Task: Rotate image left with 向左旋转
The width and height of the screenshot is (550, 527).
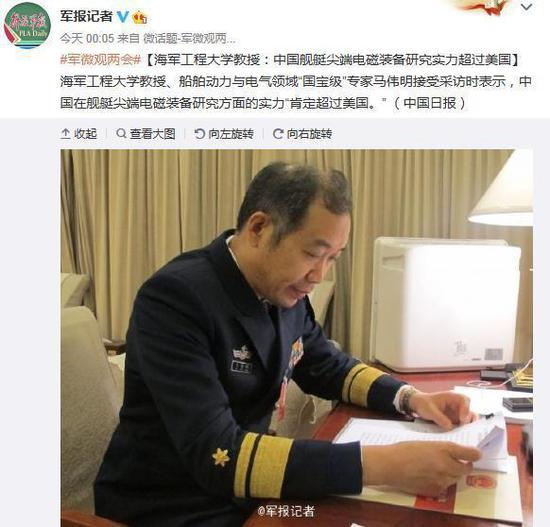Action: [224, 134]
